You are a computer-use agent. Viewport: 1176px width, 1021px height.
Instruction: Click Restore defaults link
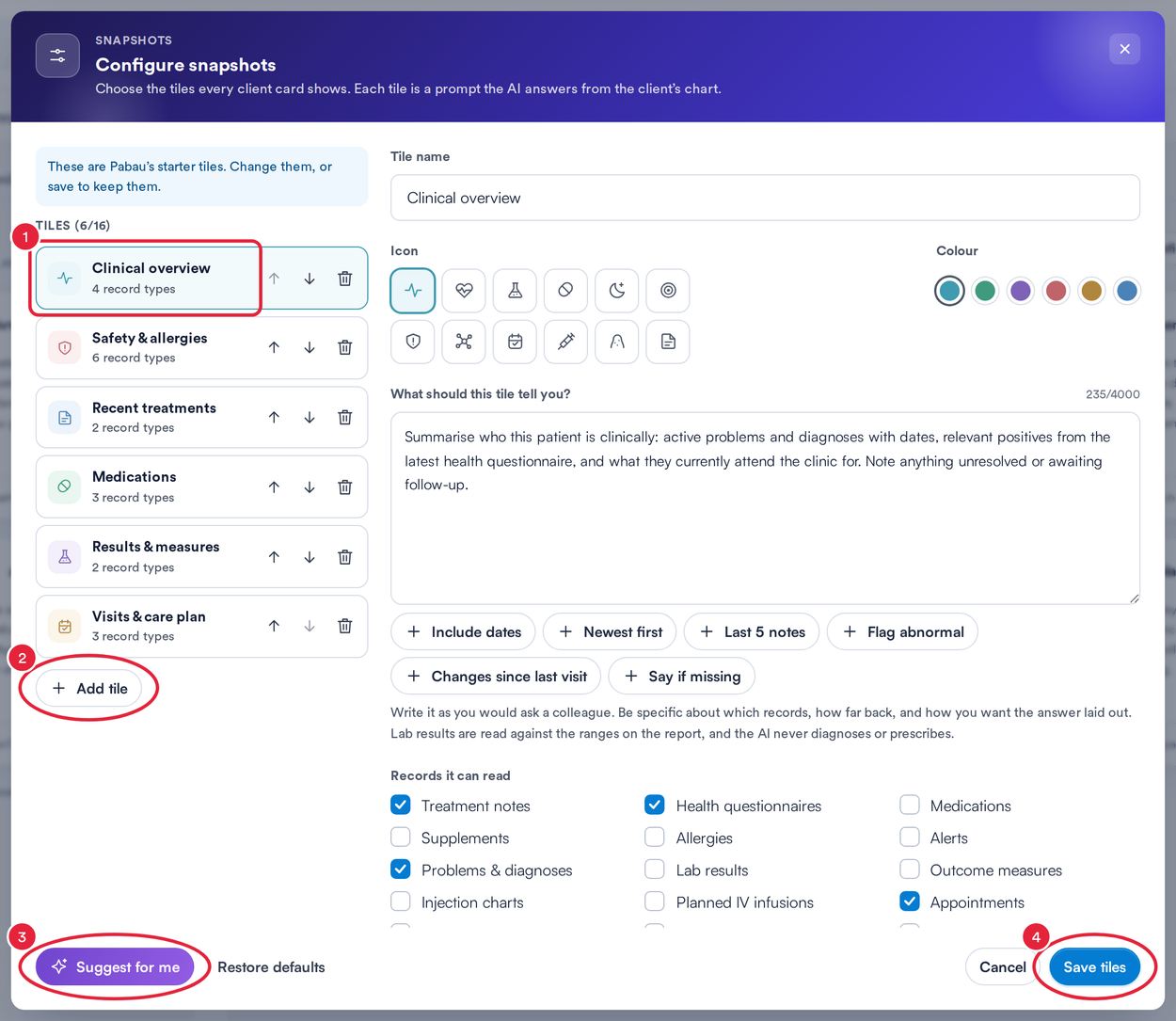point(271,967)
